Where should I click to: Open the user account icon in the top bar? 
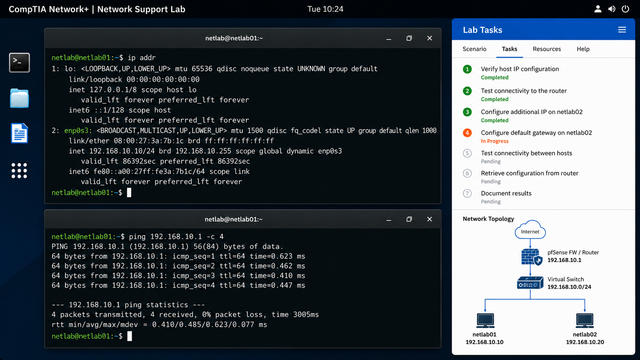point(598,9)
